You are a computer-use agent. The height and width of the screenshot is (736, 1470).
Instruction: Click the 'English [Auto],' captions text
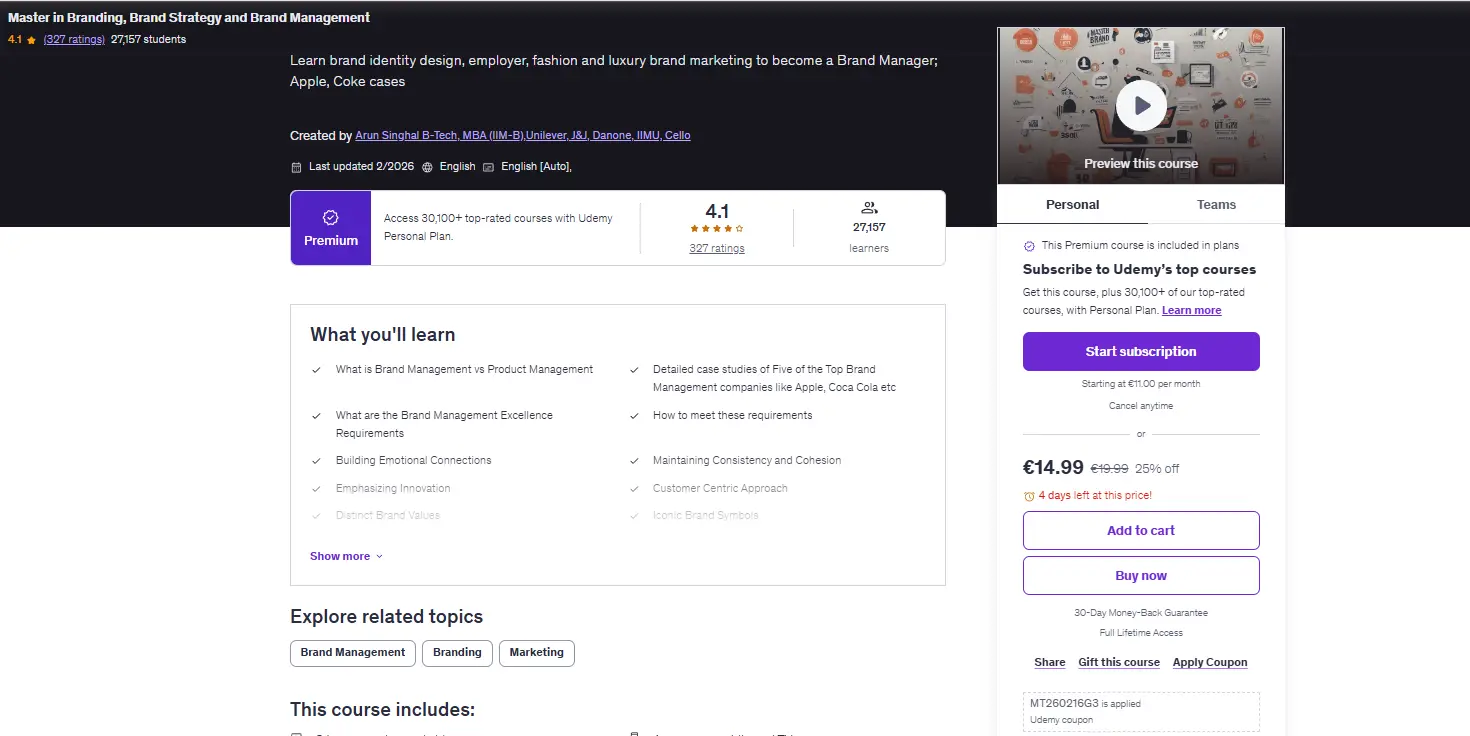coord(536,167)
